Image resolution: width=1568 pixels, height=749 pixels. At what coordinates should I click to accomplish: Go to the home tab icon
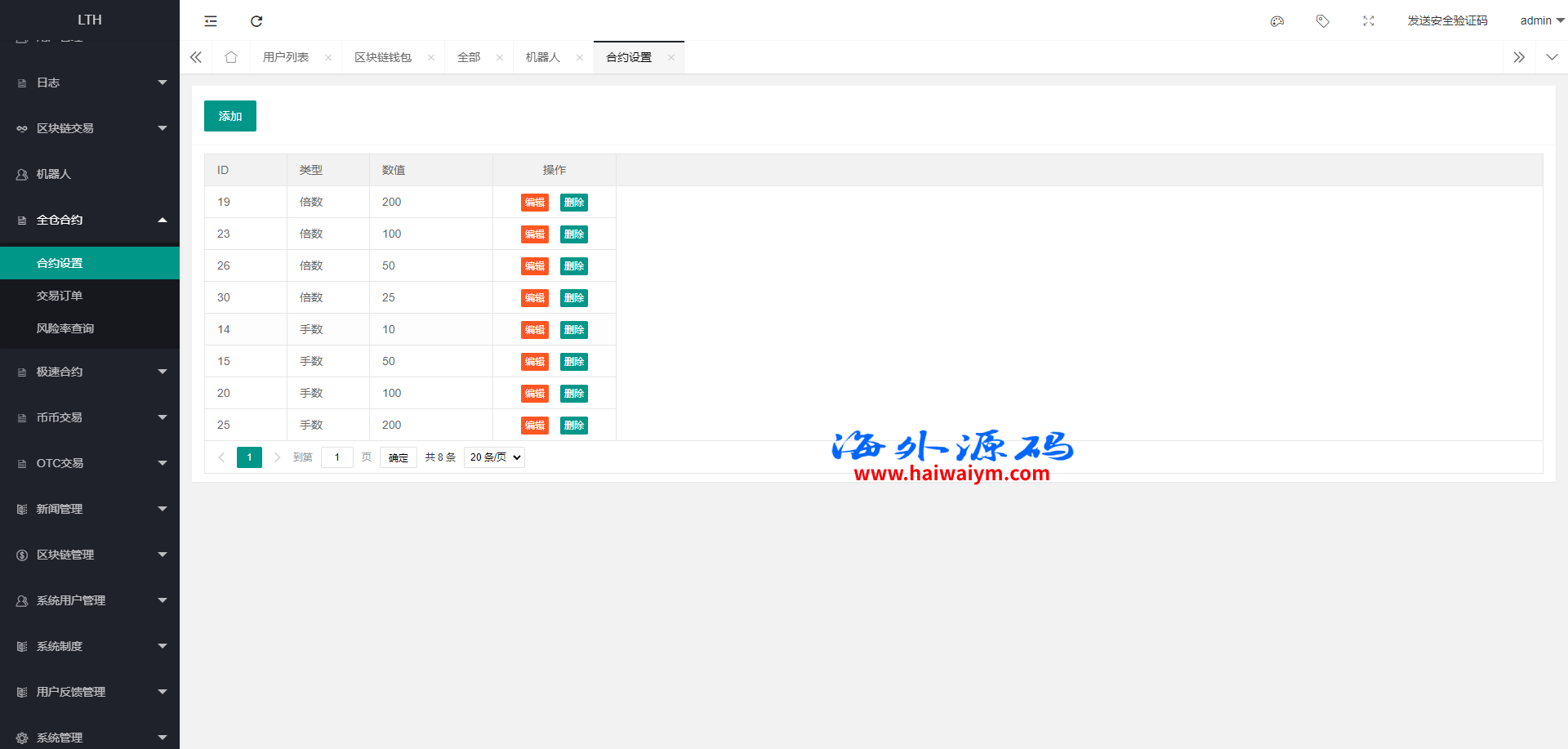point(231,57)
